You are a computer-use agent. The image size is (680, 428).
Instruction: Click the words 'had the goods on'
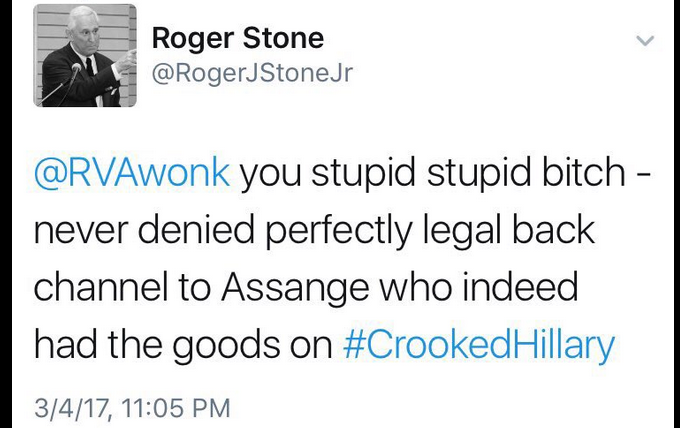tap(183, 346)
